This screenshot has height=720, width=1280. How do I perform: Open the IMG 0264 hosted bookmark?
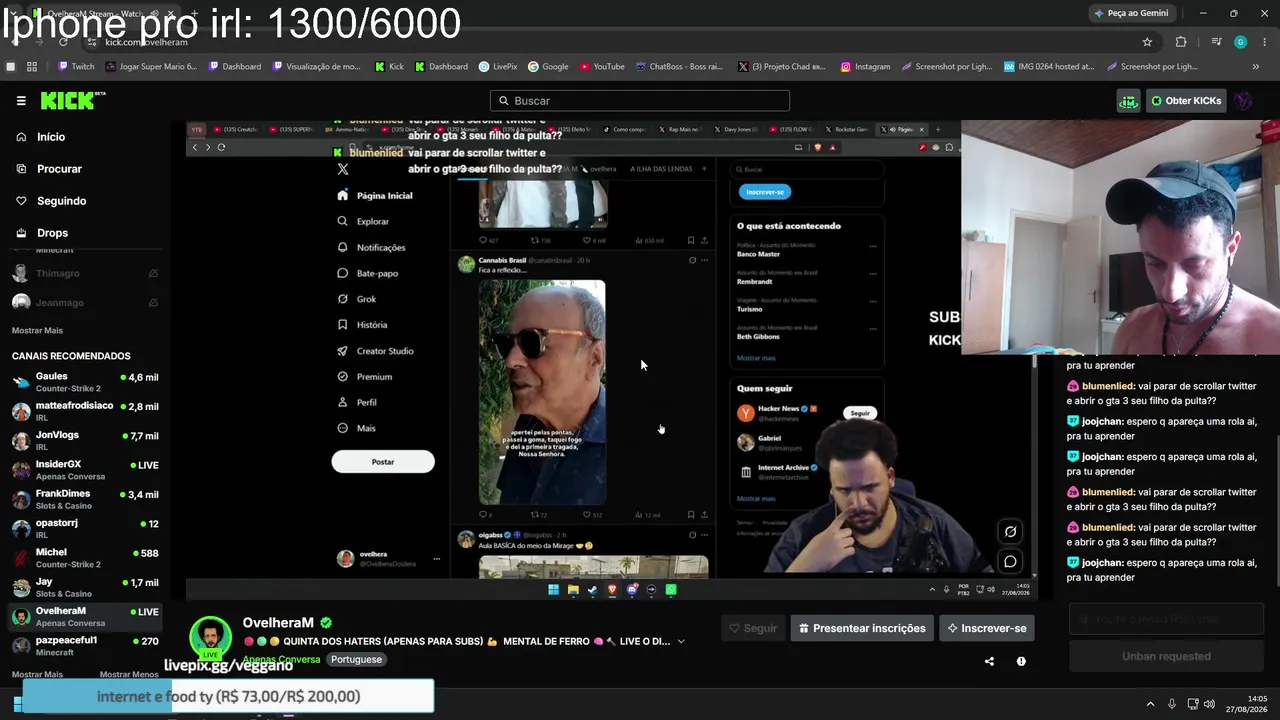coord(1049,67)
